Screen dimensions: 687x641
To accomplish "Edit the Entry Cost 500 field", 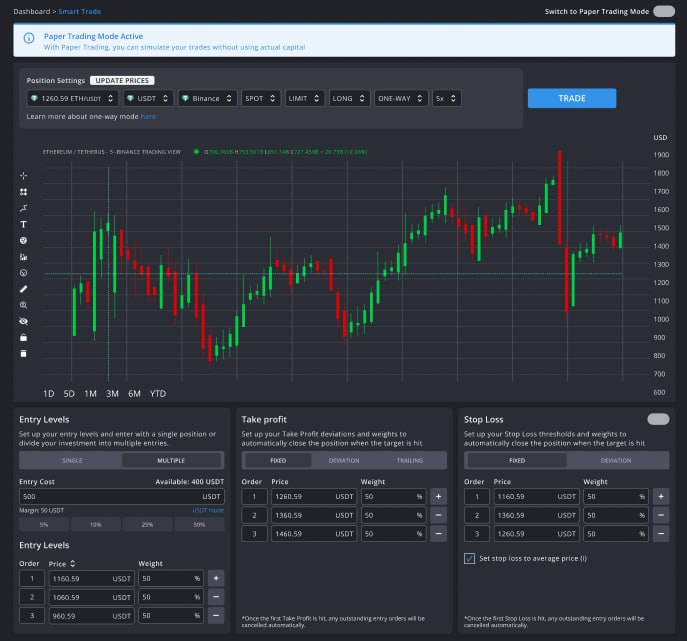I will tap(122, 496).
